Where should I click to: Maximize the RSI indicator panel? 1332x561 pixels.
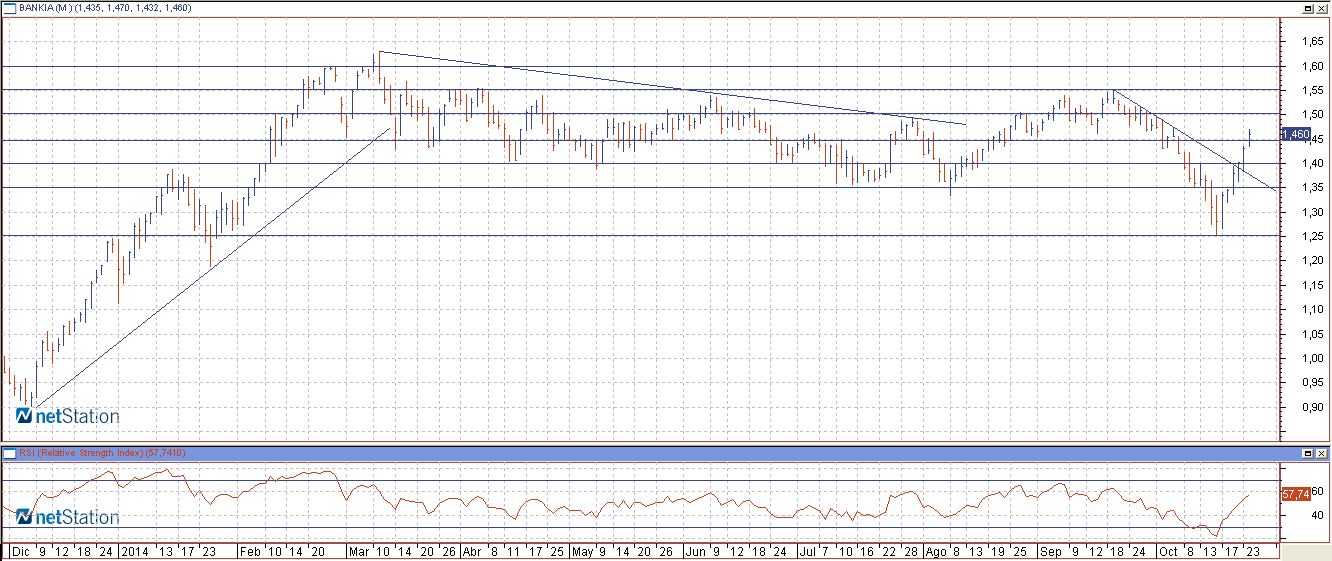(1307, 454)
